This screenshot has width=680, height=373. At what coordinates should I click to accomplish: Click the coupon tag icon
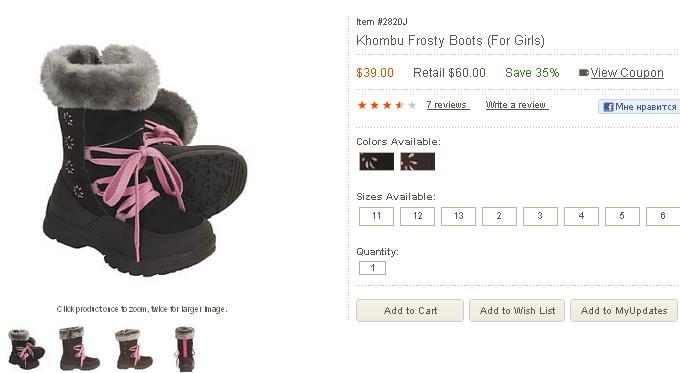[584, 72]
